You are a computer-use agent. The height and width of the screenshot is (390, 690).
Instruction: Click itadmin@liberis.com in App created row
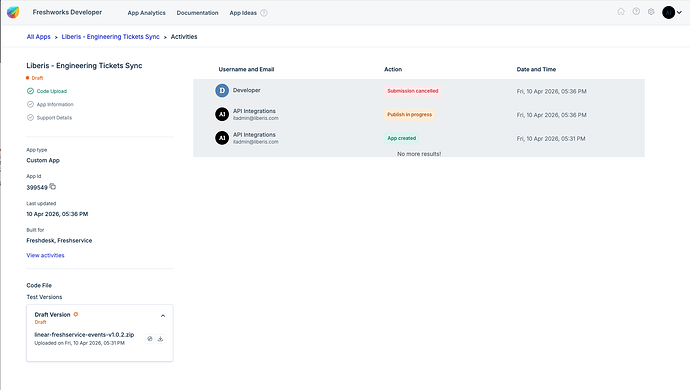click(256, 142)
